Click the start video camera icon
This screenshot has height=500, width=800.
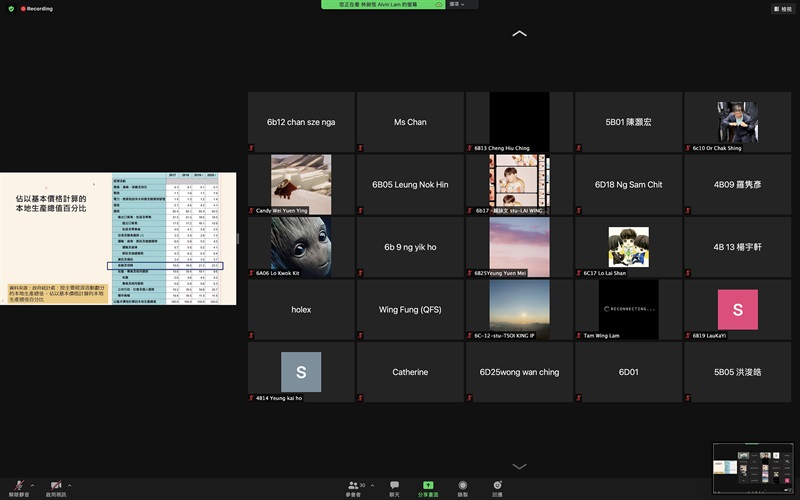click(x=55, y=485)
